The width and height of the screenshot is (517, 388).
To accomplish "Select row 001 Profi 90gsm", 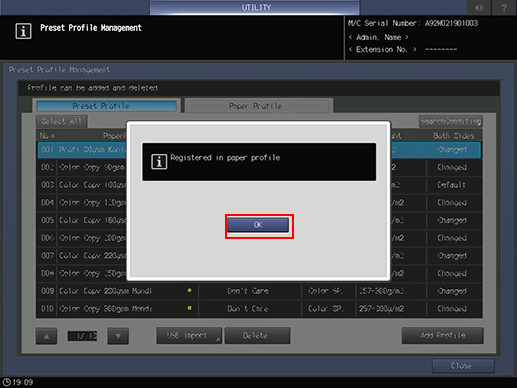I will 259,150.
